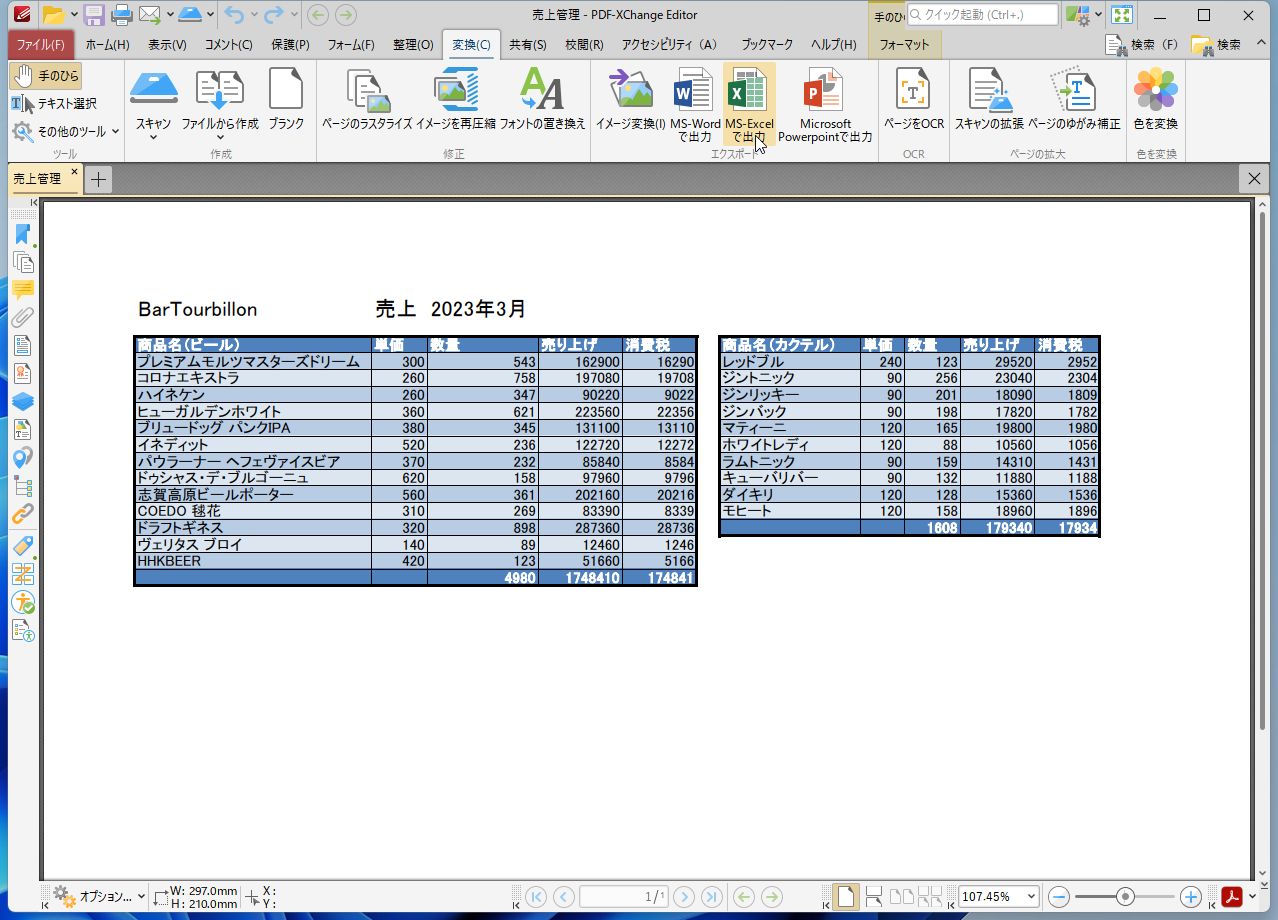Open the Layers panel from the sidebar
The height and width of the screenshot is (920, 1278).
24,401
